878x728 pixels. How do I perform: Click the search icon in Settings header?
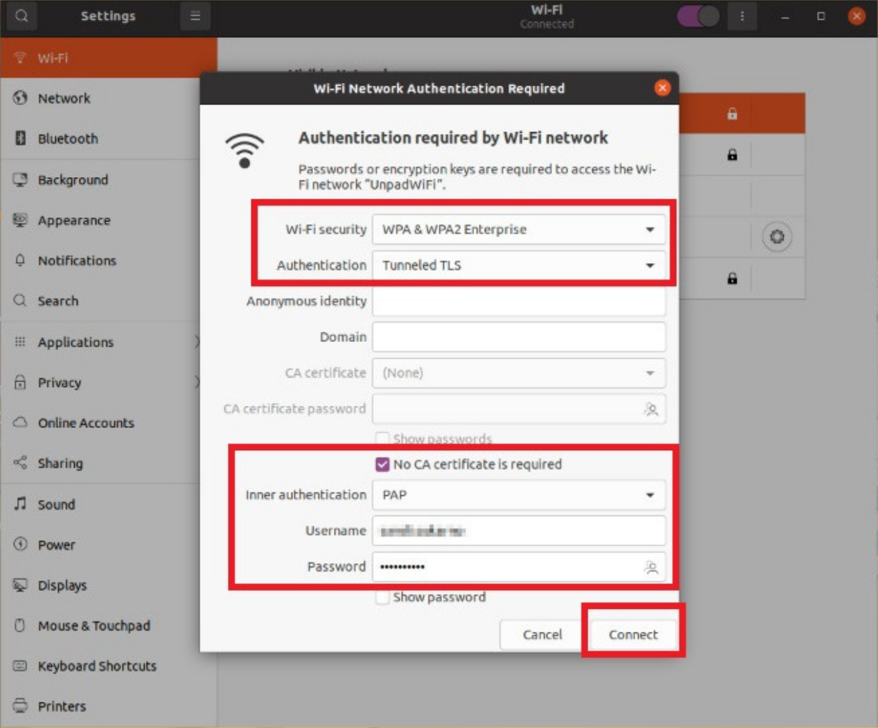tap(22, 16)
